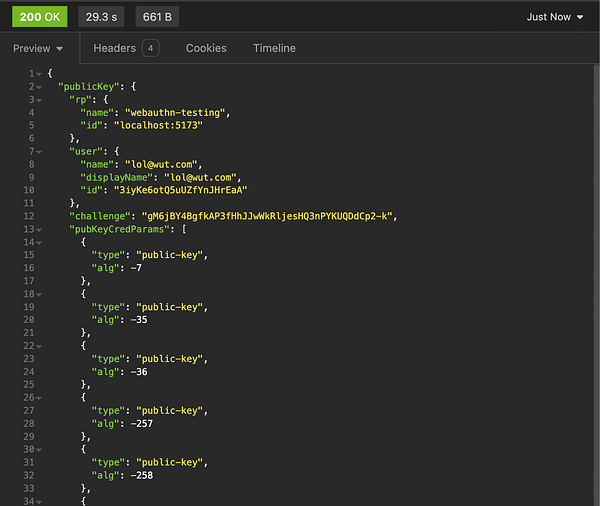
Task: Click the alg value -36
Action: click(x=139, y=372)
